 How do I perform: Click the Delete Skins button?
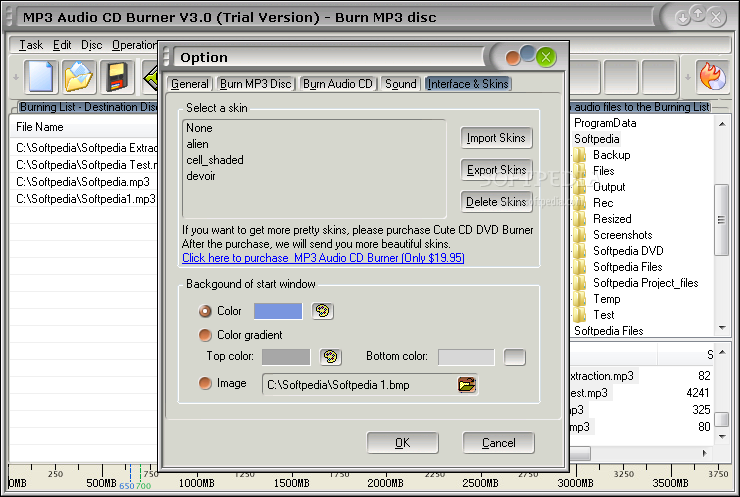[496, 202]
